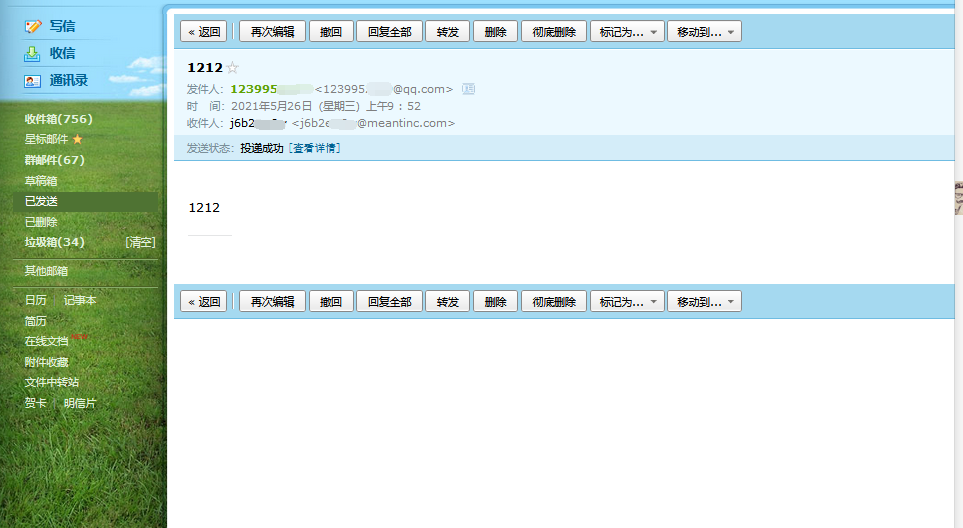Click 清空 to empty spam folder
963x528 pixels.
tap(141, 243)
